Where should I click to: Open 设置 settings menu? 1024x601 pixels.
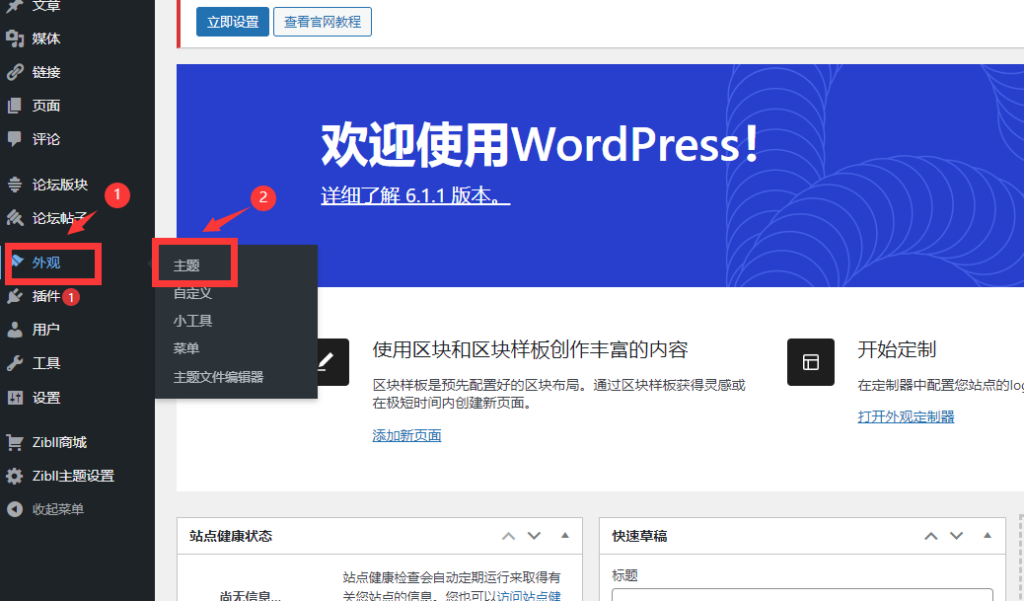coord(46,398)
